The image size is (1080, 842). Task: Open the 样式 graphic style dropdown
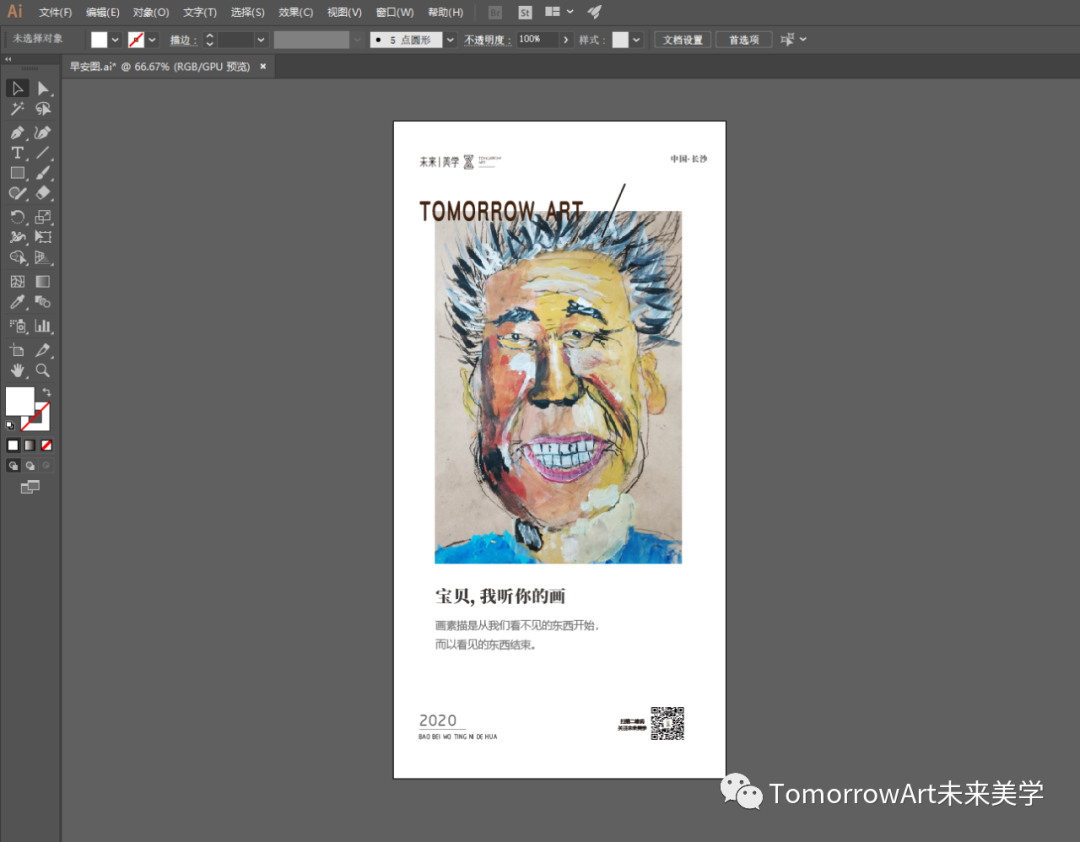click(x=636, y=40)
